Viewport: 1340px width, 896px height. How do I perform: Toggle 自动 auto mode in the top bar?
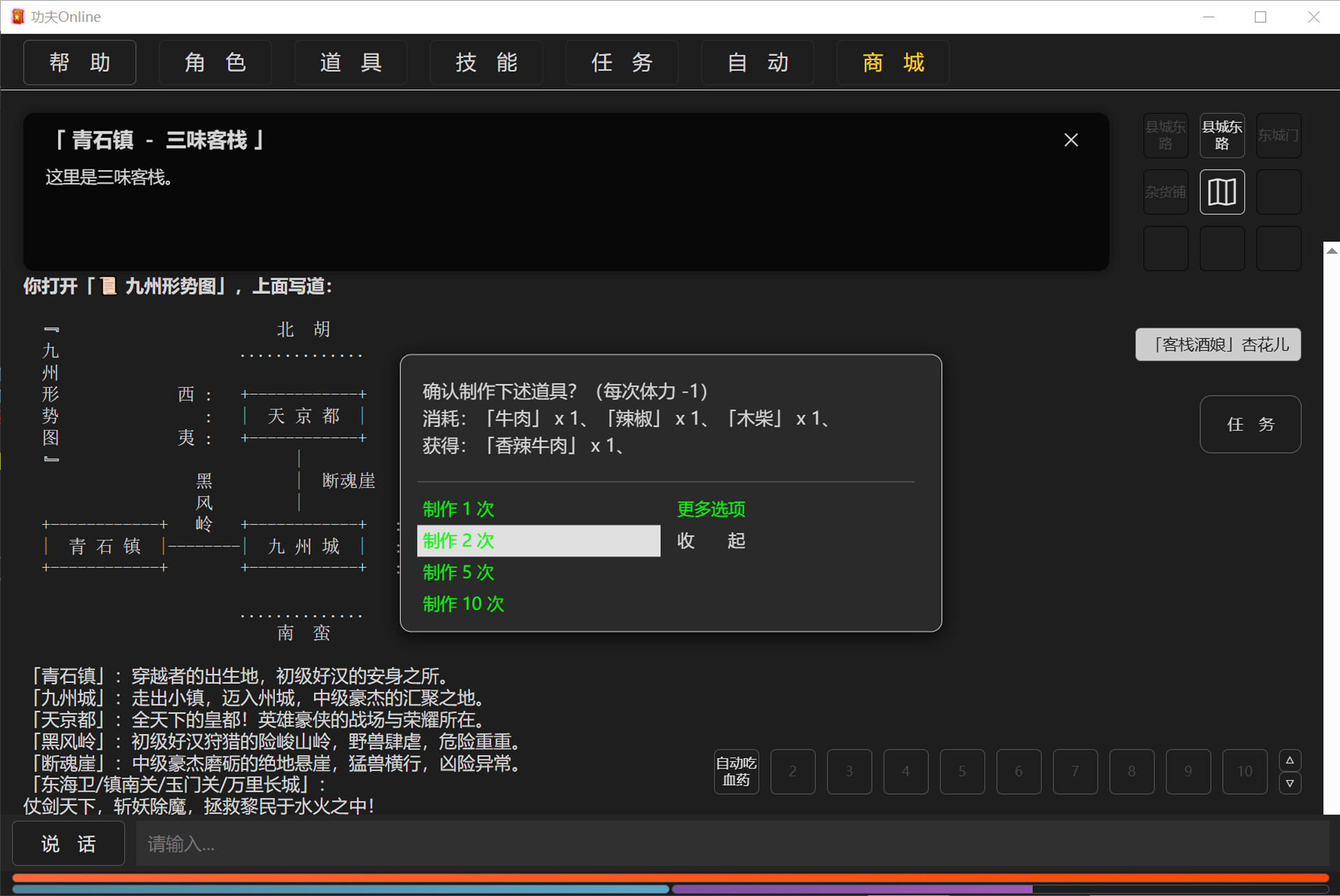pos(757,62)
